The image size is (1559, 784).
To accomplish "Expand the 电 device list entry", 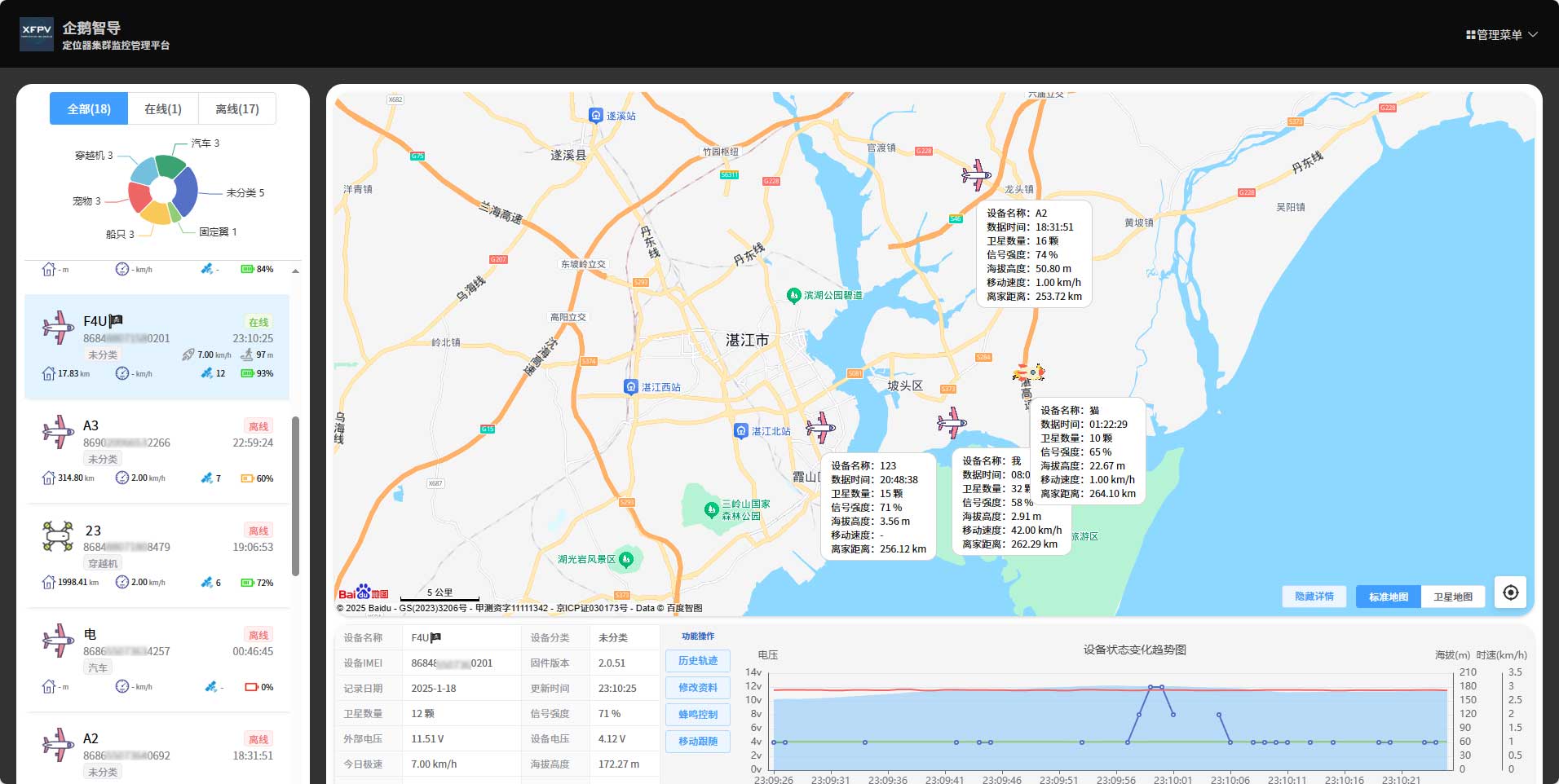I will pos(157,658).
